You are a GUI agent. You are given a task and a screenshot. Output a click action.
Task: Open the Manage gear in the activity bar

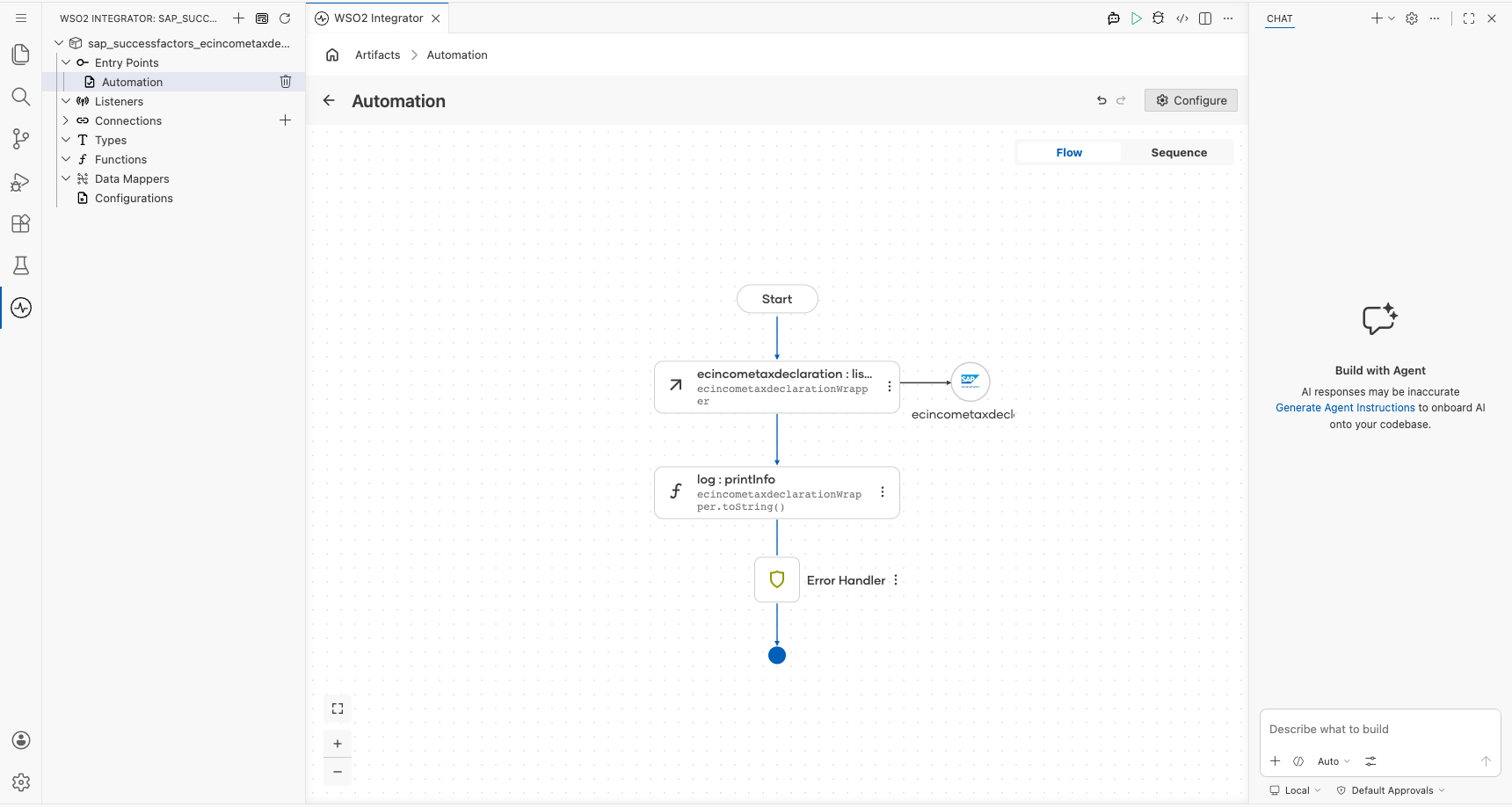(x=21, y=782)
